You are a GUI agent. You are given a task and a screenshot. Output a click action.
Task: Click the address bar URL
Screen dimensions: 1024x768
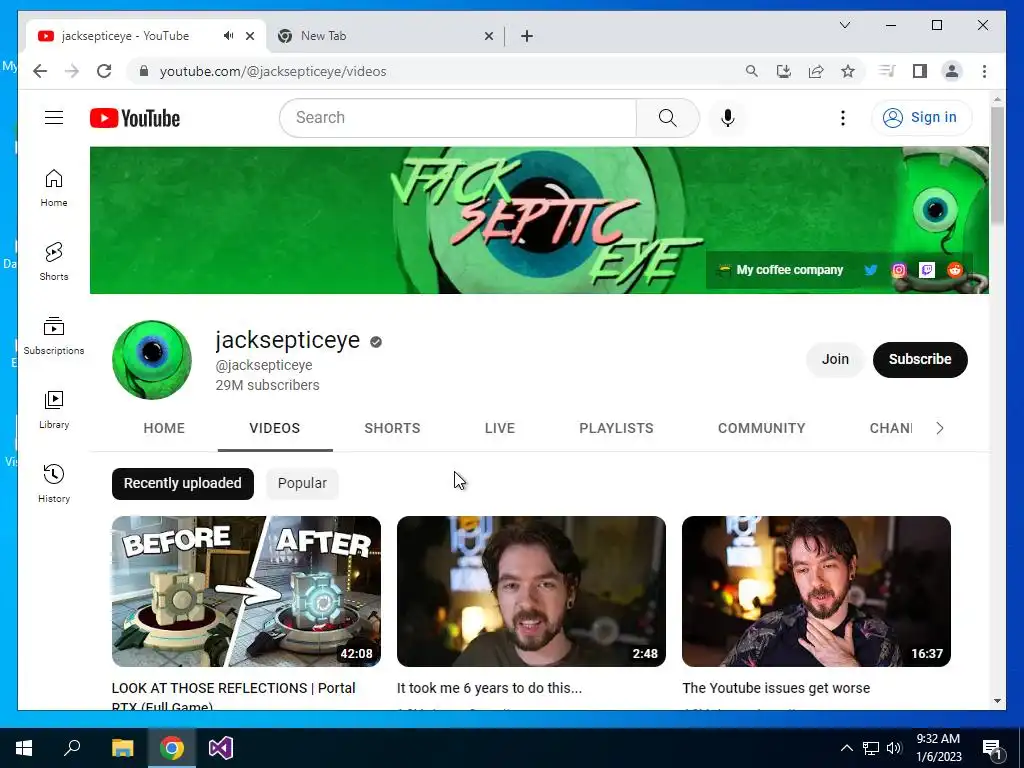pyautogui.click(x=273, y=71)
